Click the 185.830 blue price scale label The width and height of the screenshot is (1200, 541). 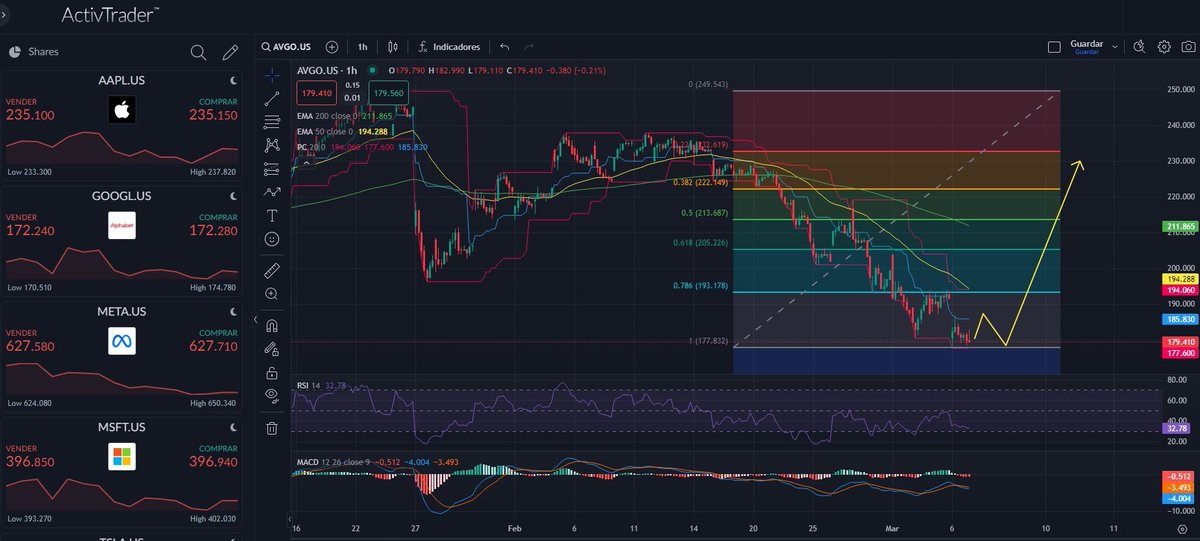[x=1181, y=319]
